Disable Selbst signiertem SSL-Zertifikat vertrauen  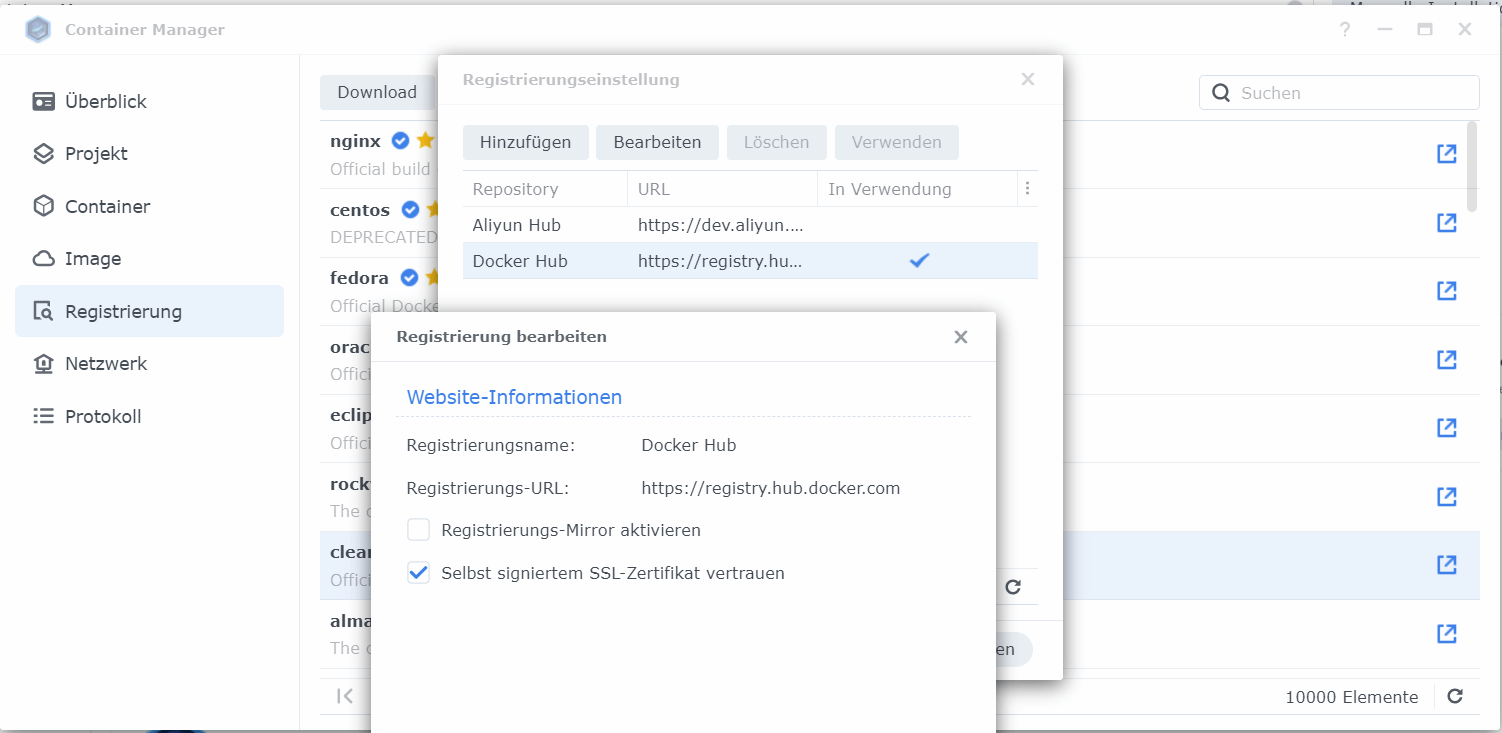coord(418,573)
